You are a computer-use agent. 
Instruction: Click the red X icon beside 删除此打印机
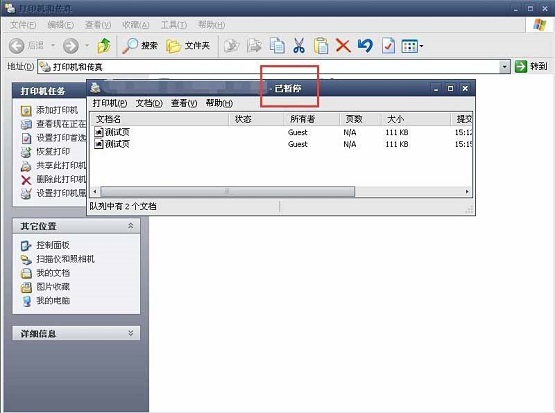click(26, 180)
